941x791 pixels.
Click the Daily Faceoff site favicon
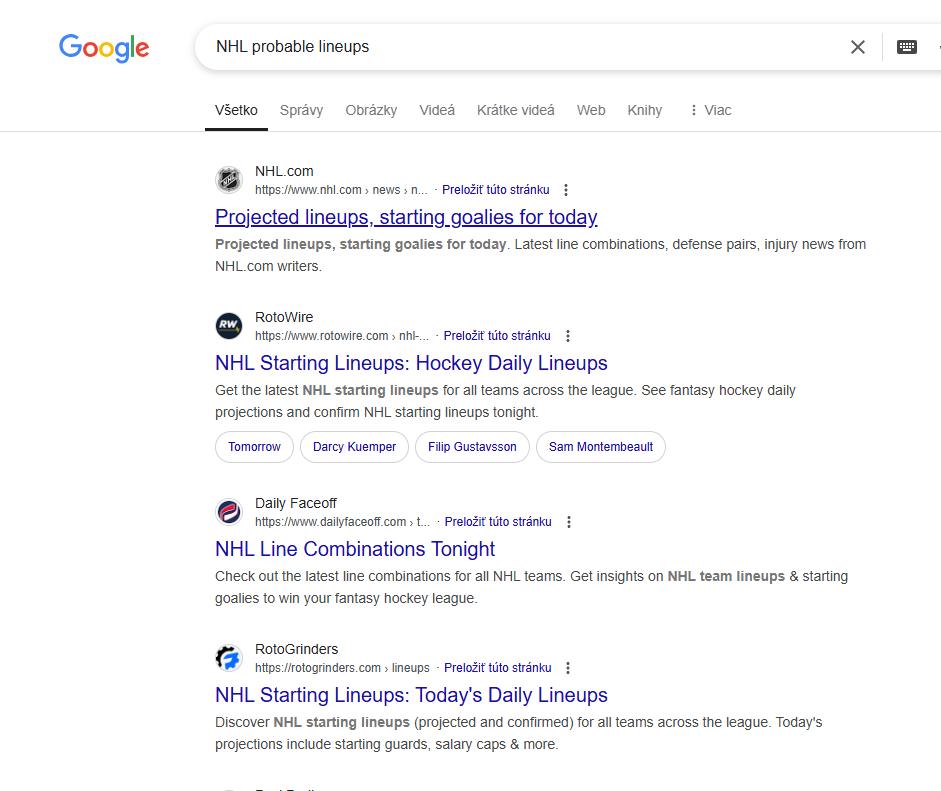pyautogui.click(x=229, y=511)
